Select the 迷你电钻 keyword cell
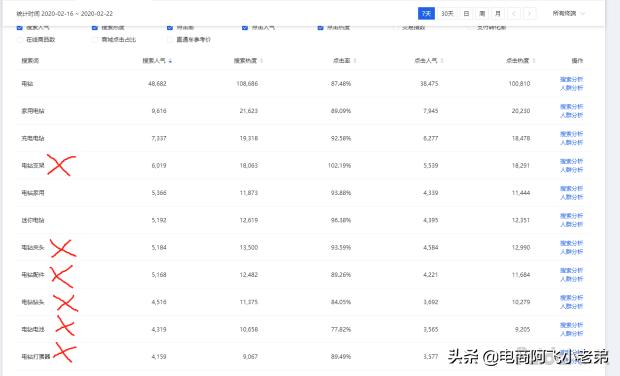This screenshot has width=620, height=376. coord(33,220)
